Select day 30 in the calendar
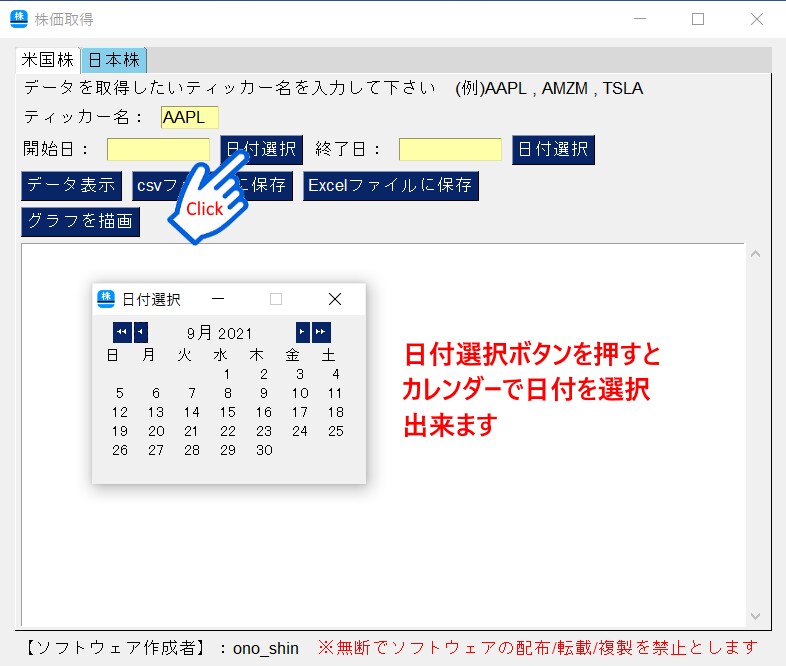Screen dimensions: 786x666 pos(264,451)
